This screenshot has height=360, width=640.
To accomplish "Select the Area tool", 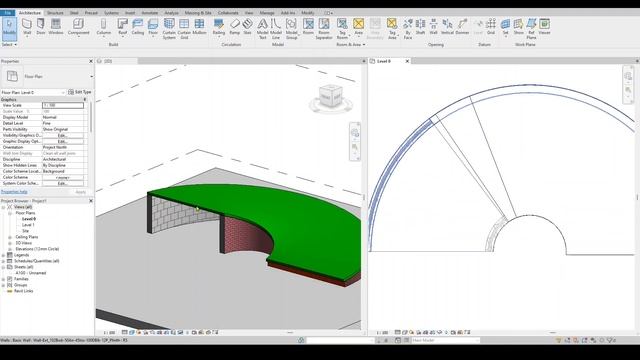I will tap(358, 27).
